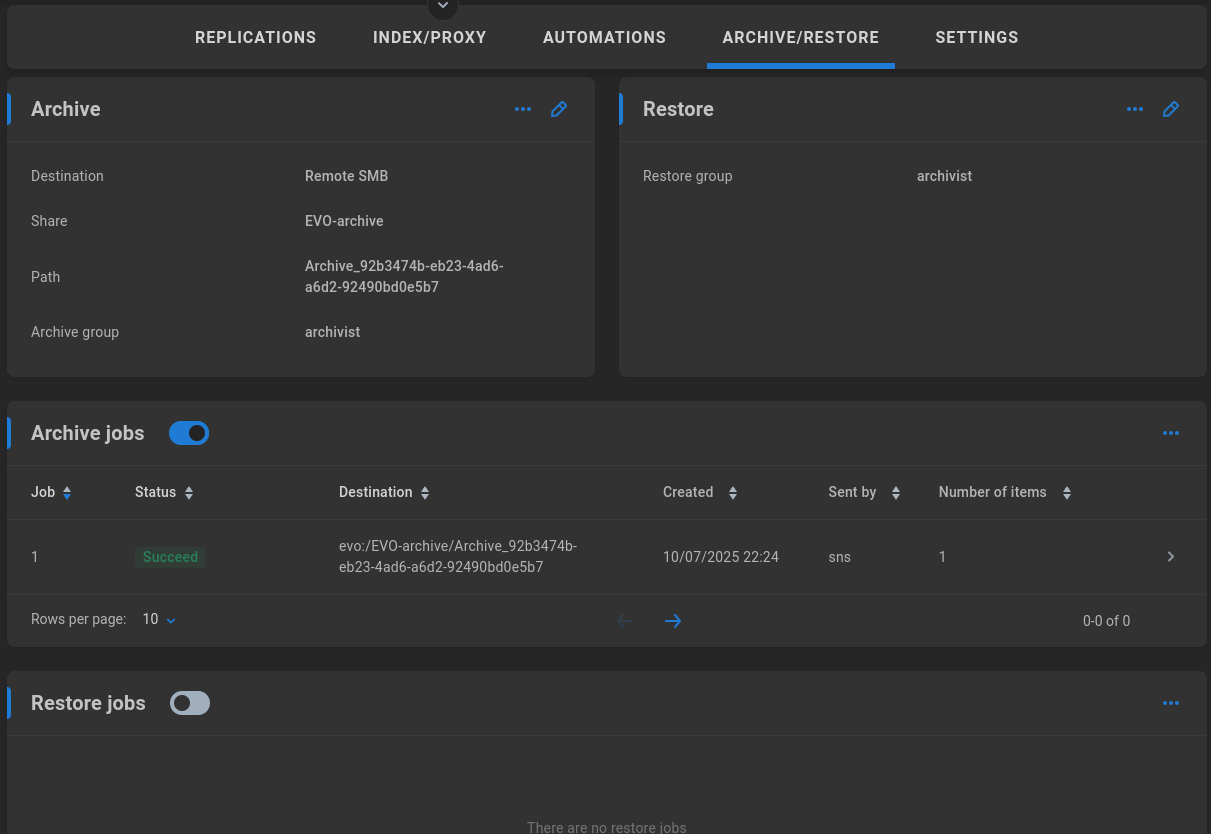This screenshot has height=834, width=1211.
Task: Switch to the Automations tab
Action: 604,38
